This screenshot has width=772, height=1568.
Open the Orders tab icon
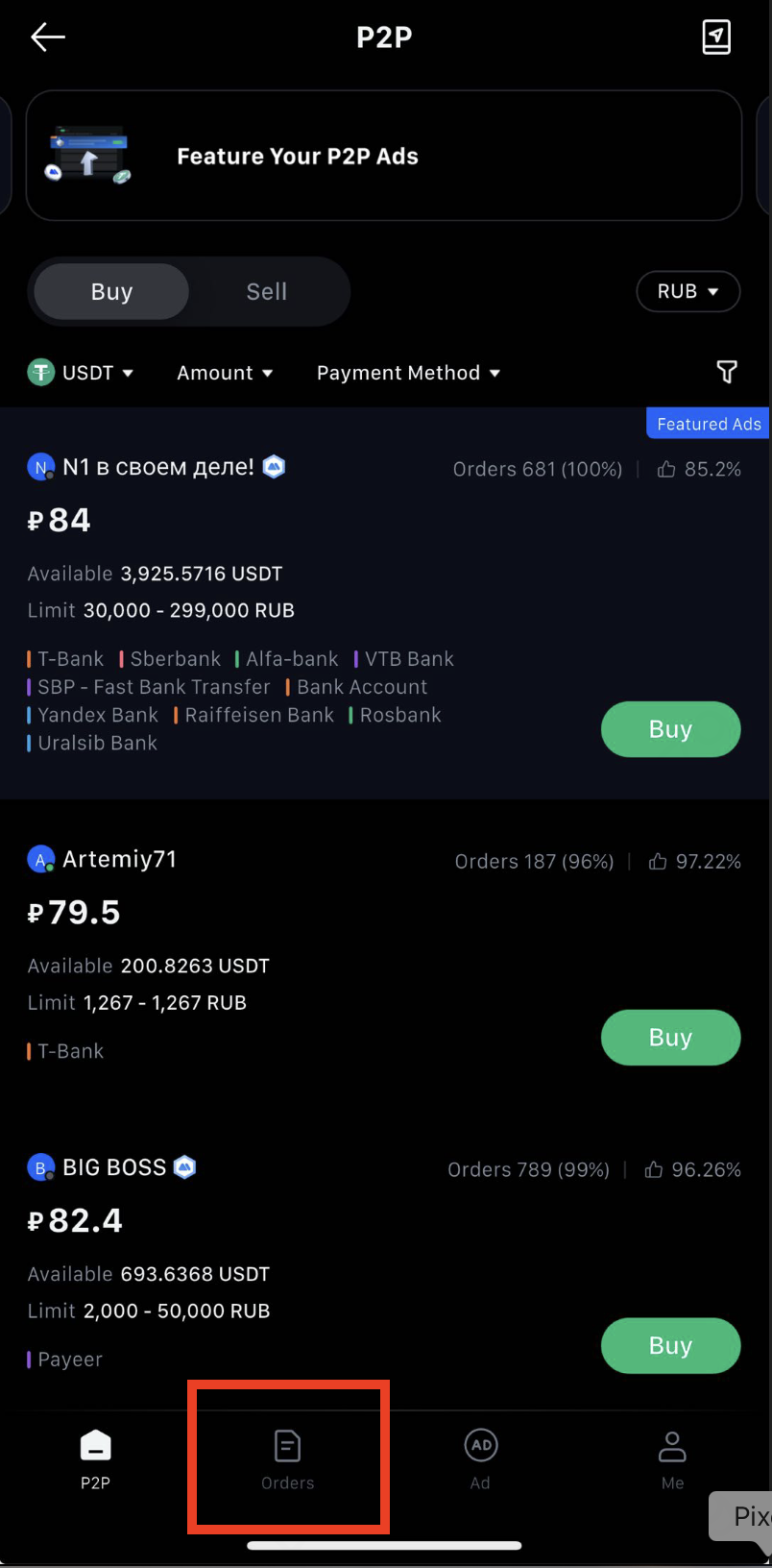[x=288, y=1446]
